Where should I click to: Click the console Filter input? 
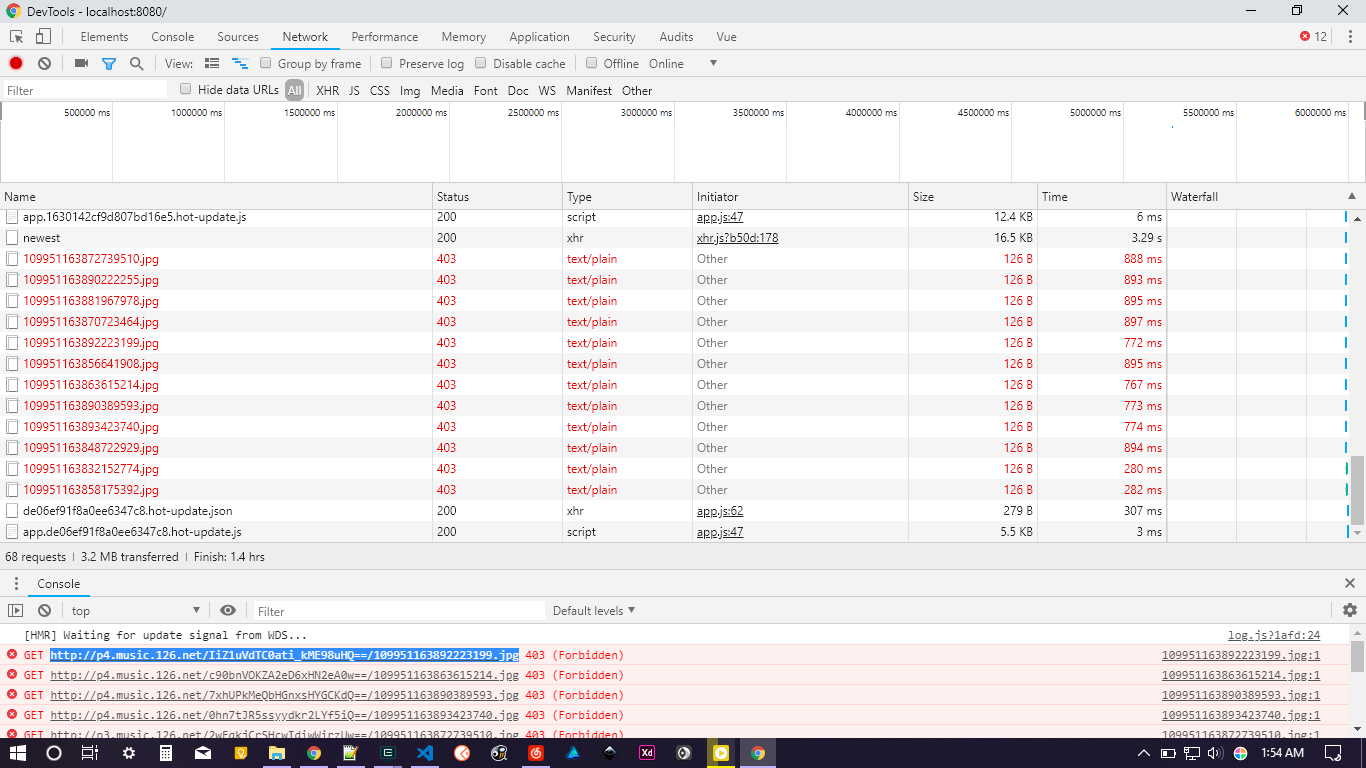[x=400, y=610]
